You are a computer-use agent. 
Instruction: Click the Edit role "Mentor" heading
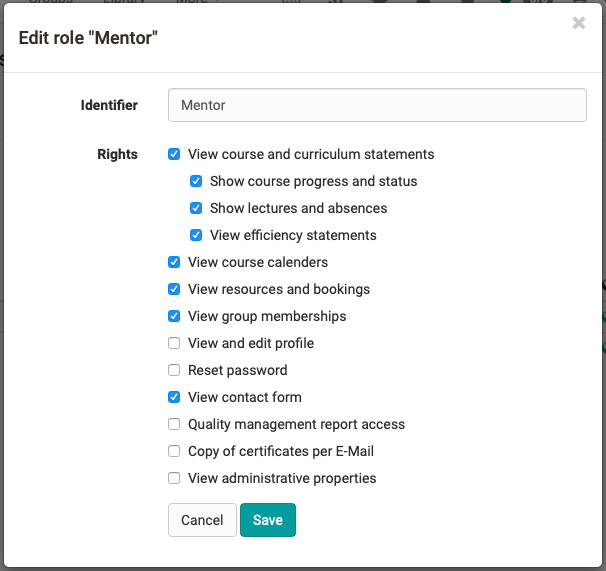click(89, 39)
